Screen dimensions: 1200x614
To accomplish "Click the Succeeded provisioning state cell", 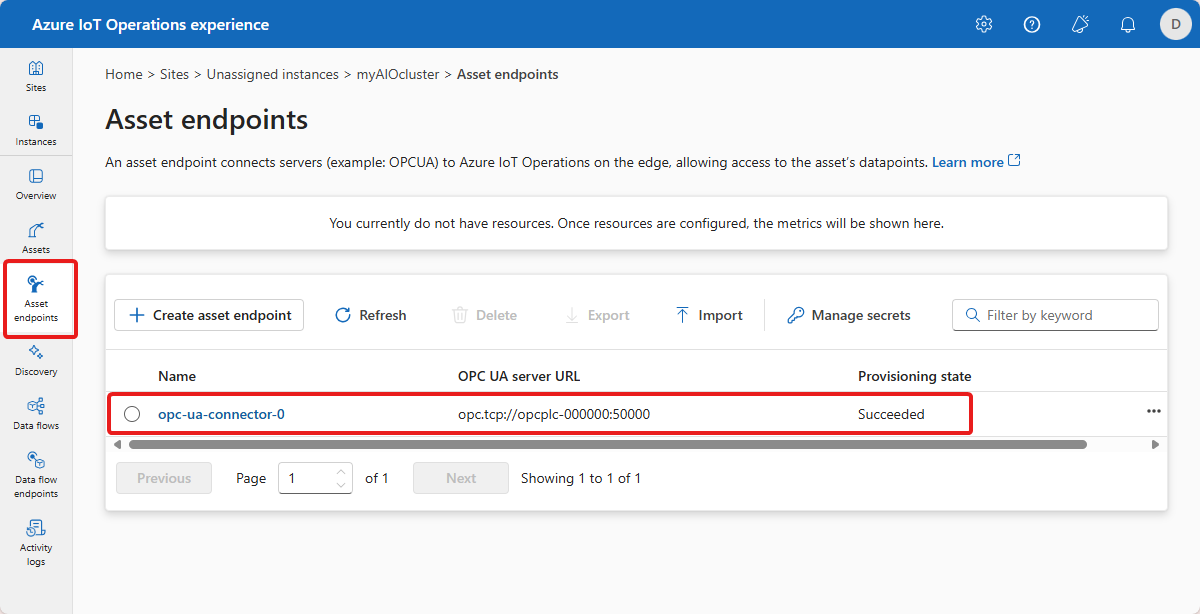I will (x=891, y=414).
